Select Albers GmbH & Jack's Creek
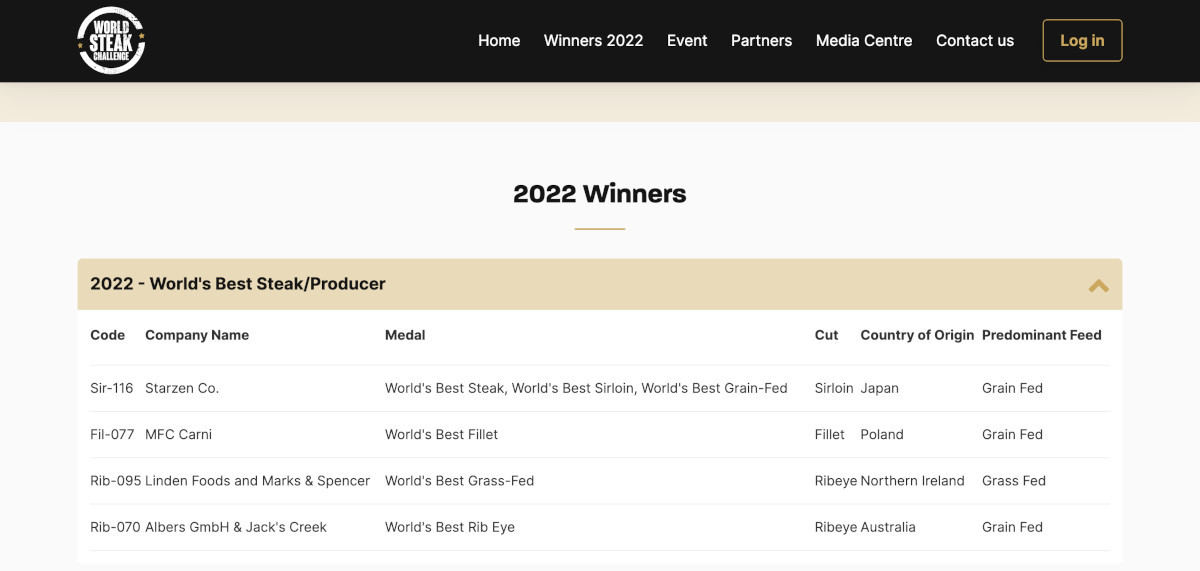1200x571 pixels. point(236,526)
